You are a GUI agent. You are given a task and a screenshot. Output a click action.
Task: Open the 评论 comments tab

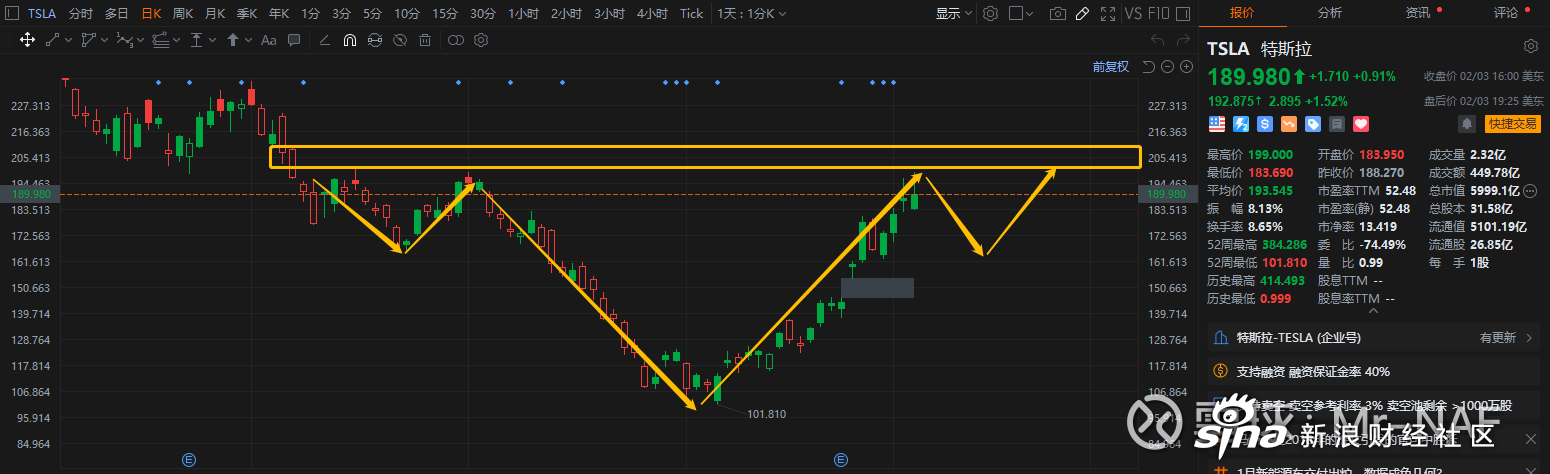[1505, 13]
